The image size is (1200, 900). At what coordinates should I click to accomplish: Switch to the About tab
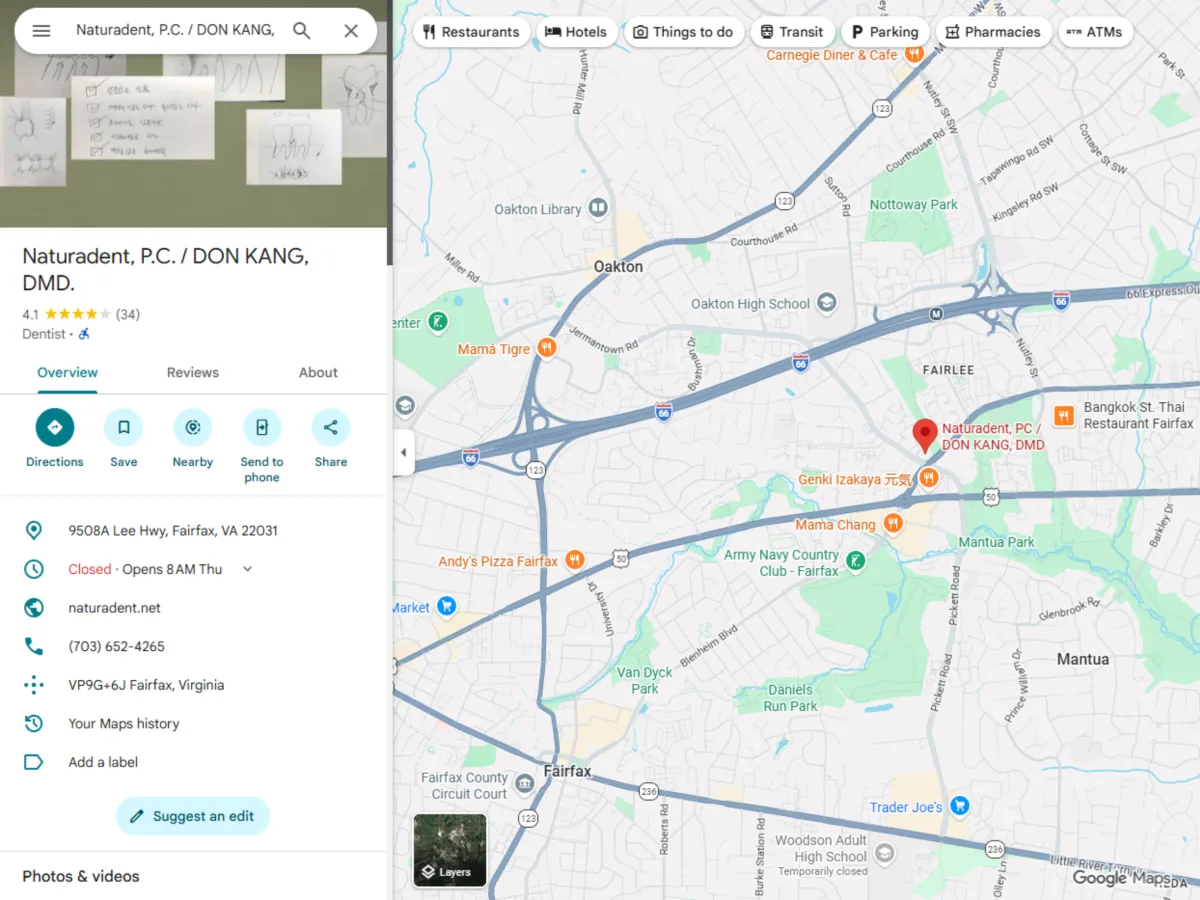(318, 373)
